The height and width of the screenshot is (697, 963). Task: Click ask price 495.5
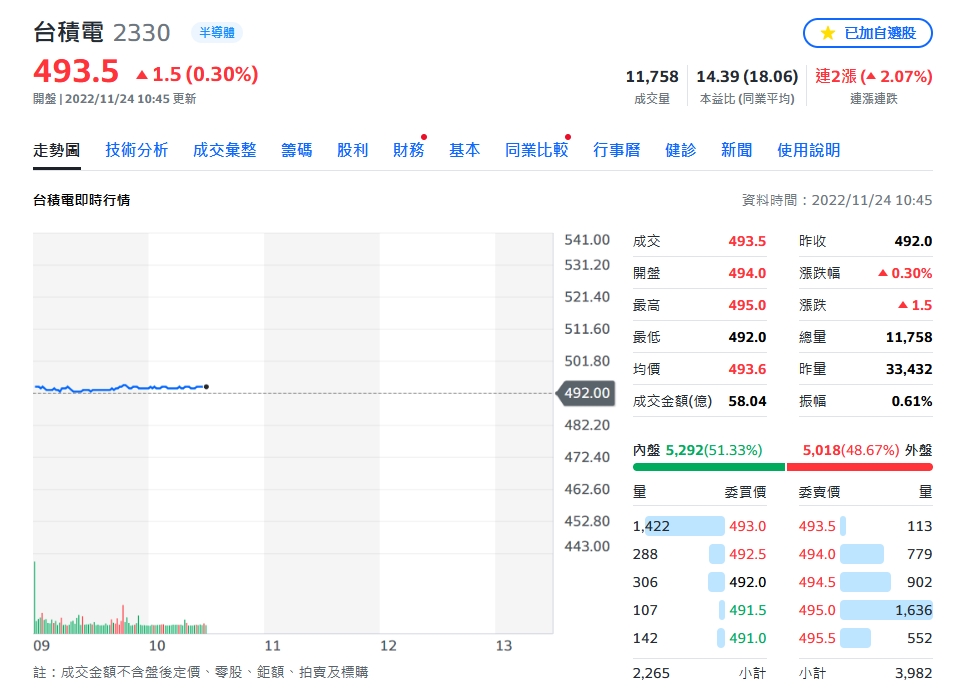(x=817, y=639)
